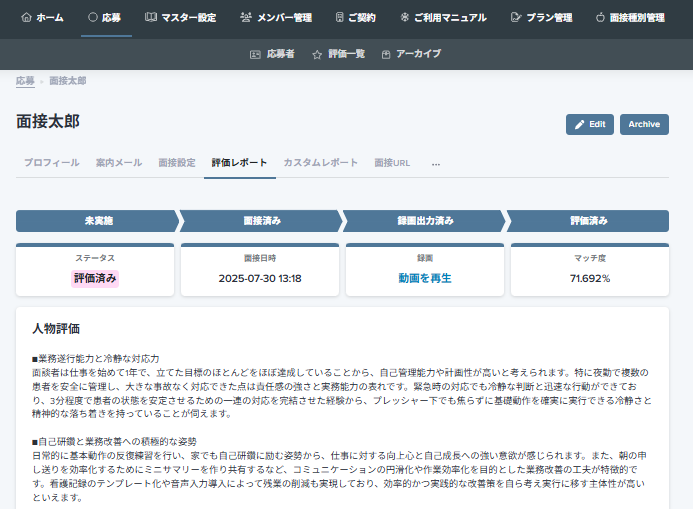
Task: Click the Edit button
Action: pyautogui.click(x=590, y=125)
